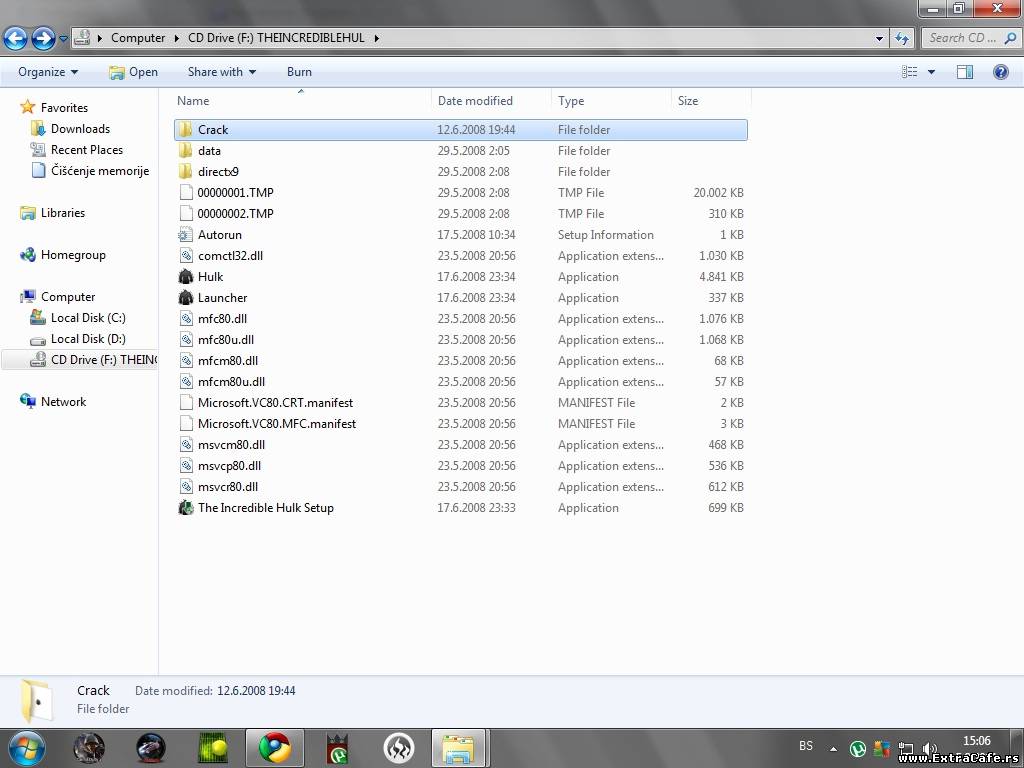This screenshot has height=768, width=1024.
Task: Click the Burn toolbar button
Action: click(299, 72)
